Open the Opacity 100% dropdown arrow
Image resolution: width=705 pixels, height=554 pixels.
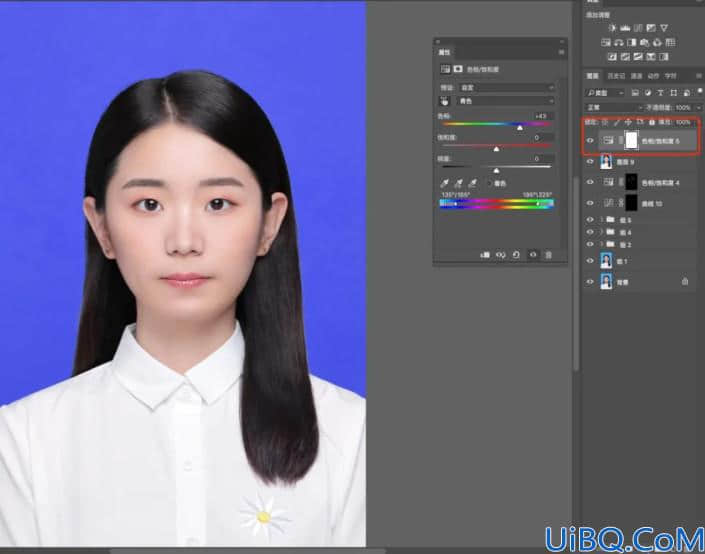click(x=698, y=108)
